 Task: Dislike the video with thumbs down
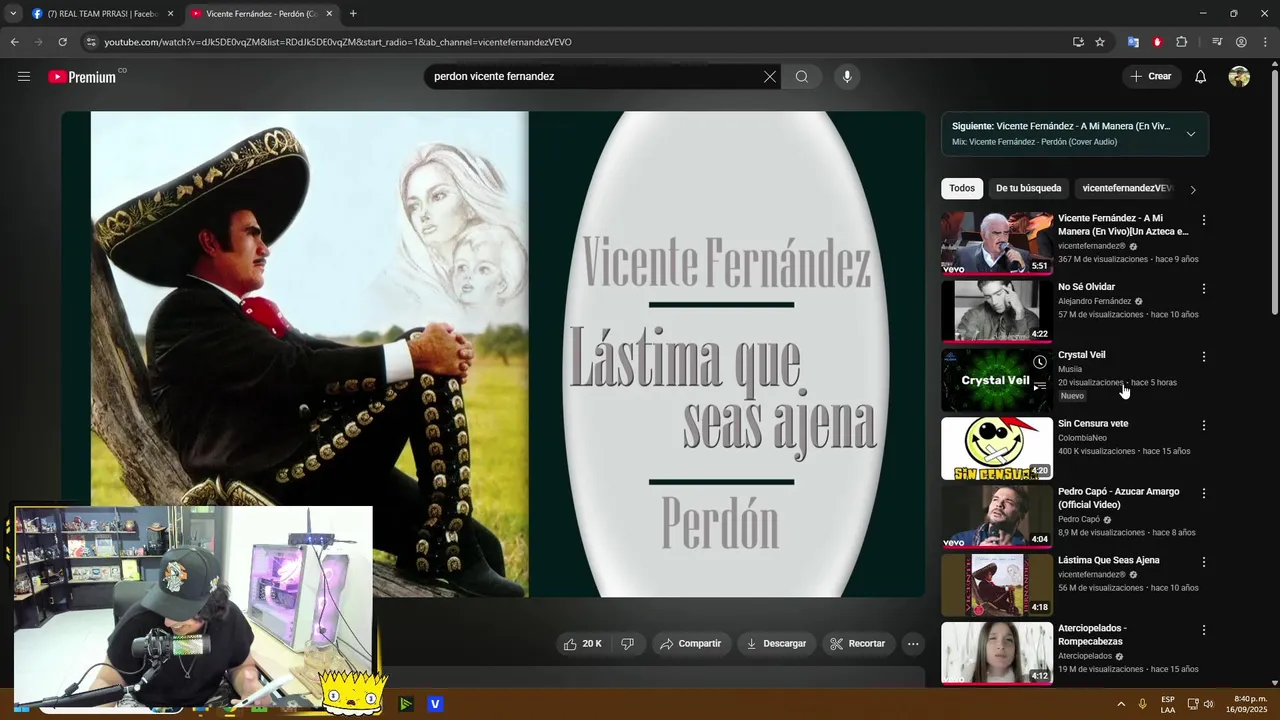[628, 644]
